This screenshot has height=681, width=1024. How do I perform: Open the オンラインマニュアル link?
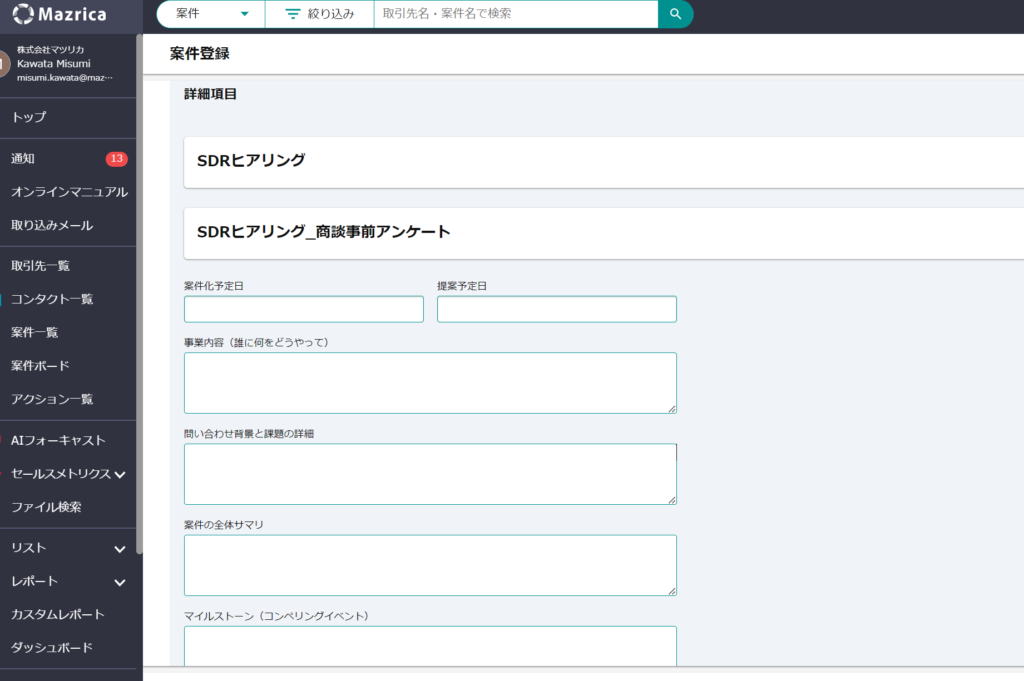69,192
